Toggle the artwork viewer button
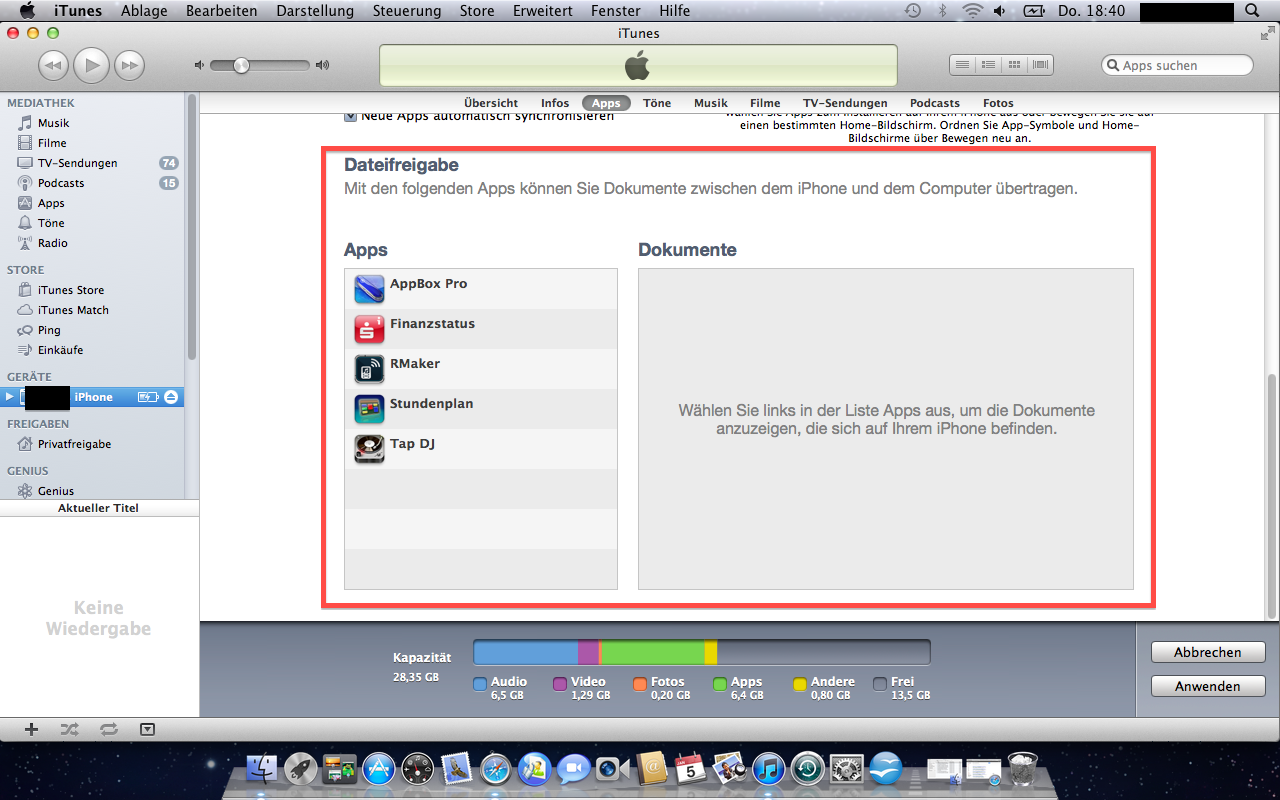1280x800 pixels. [148, 729]
